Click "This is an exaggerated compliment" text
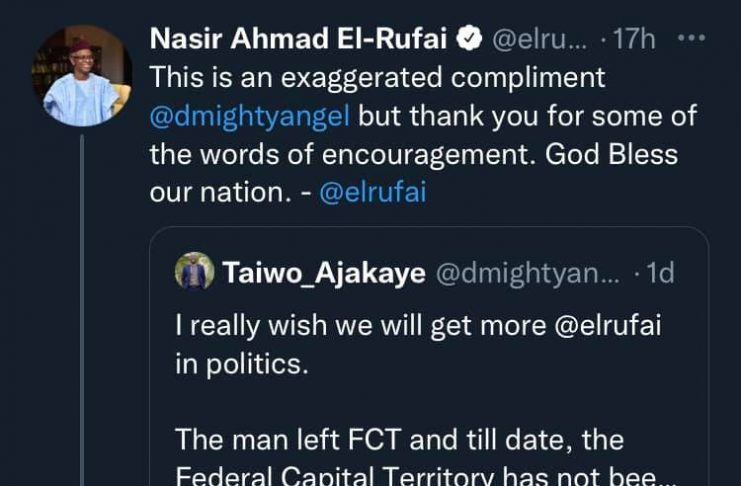 (x=377, y=78)
